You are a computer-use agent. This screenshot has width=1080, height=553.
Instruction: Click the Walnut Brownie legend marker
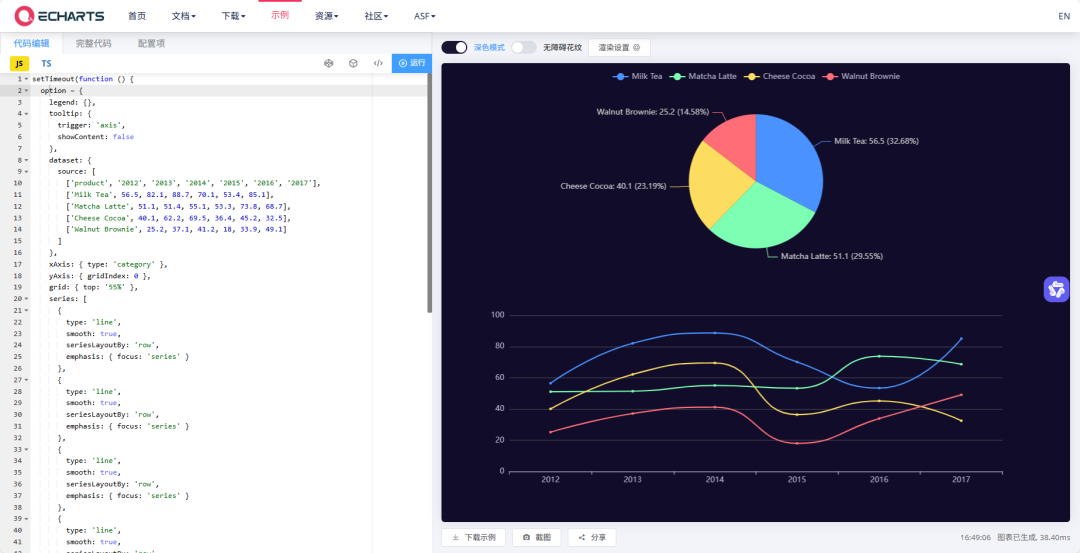pyautogui.click(x=829, y=76)
